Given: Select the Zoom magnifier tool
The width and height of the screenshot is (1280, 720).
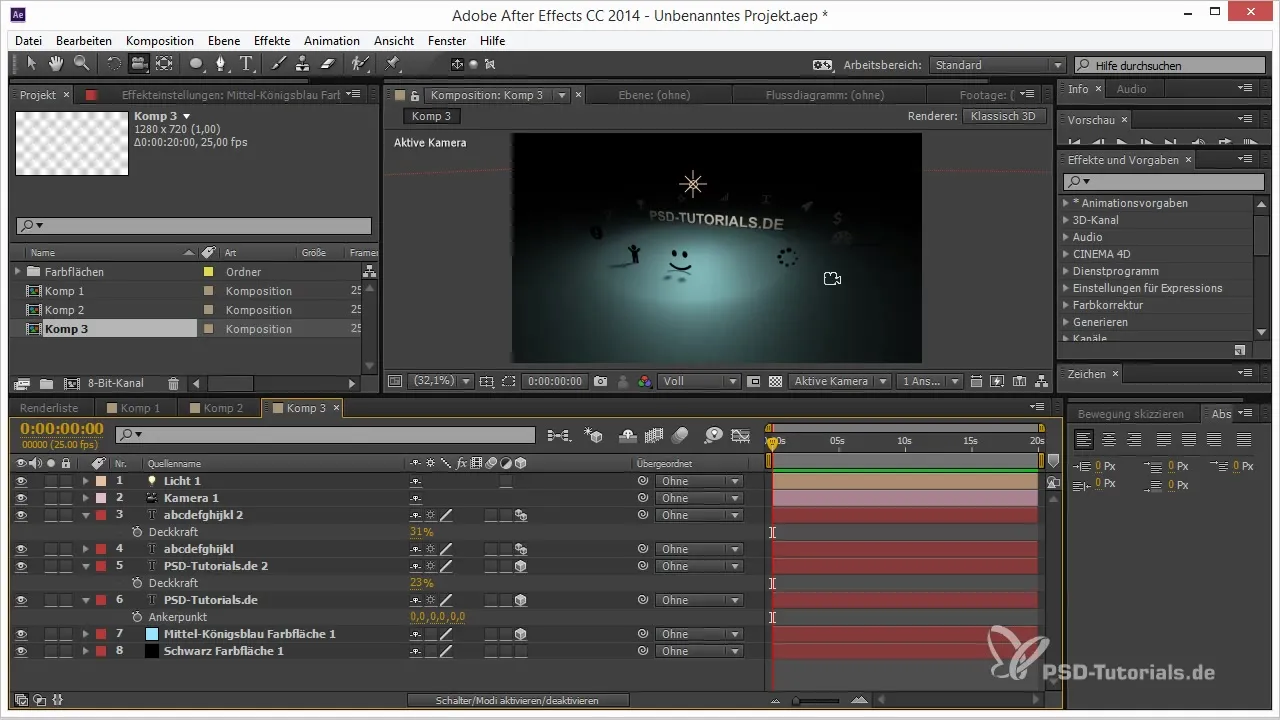Looking at the screenshot, I should [x=81, y=64].
